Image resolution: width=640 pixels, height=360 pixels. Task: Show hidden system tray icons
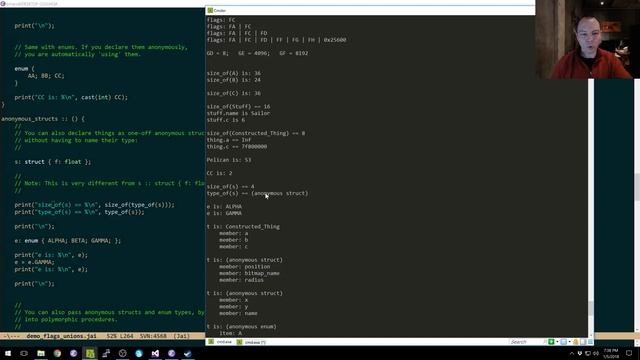tap(571, 353)
